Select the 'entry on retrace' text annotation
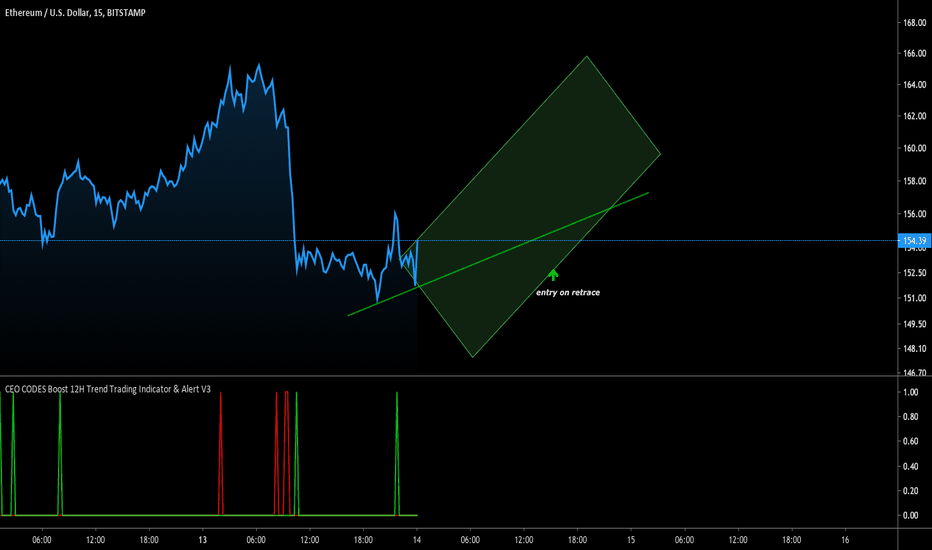Viewport: 932px width, 550px height. tap(568, 293)
